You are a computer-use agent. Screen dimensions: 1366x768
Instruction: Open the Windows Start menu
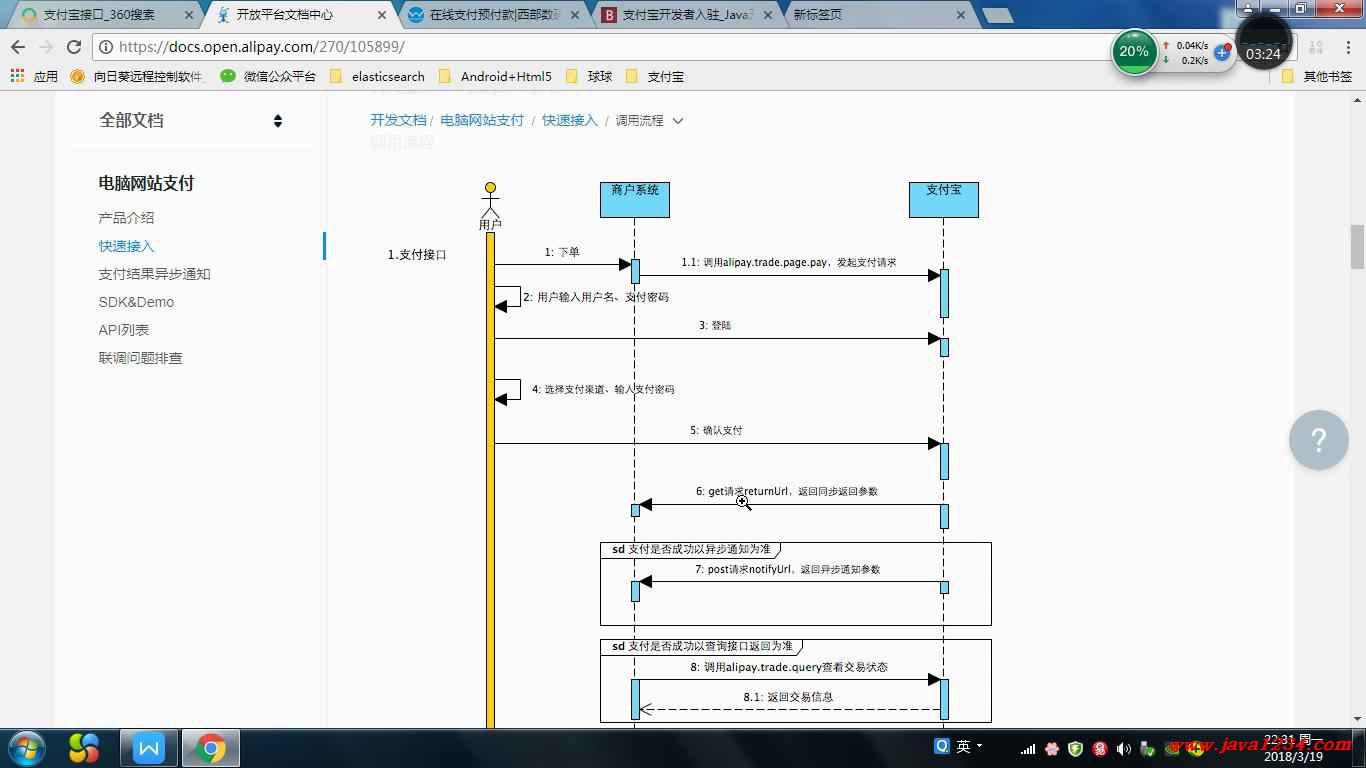tap(25, 748)
